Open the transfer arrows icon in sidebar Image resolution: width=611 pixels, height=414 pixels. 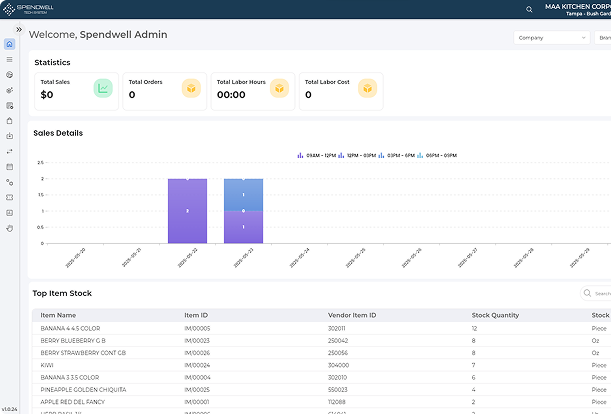click(x=10, y=151)
